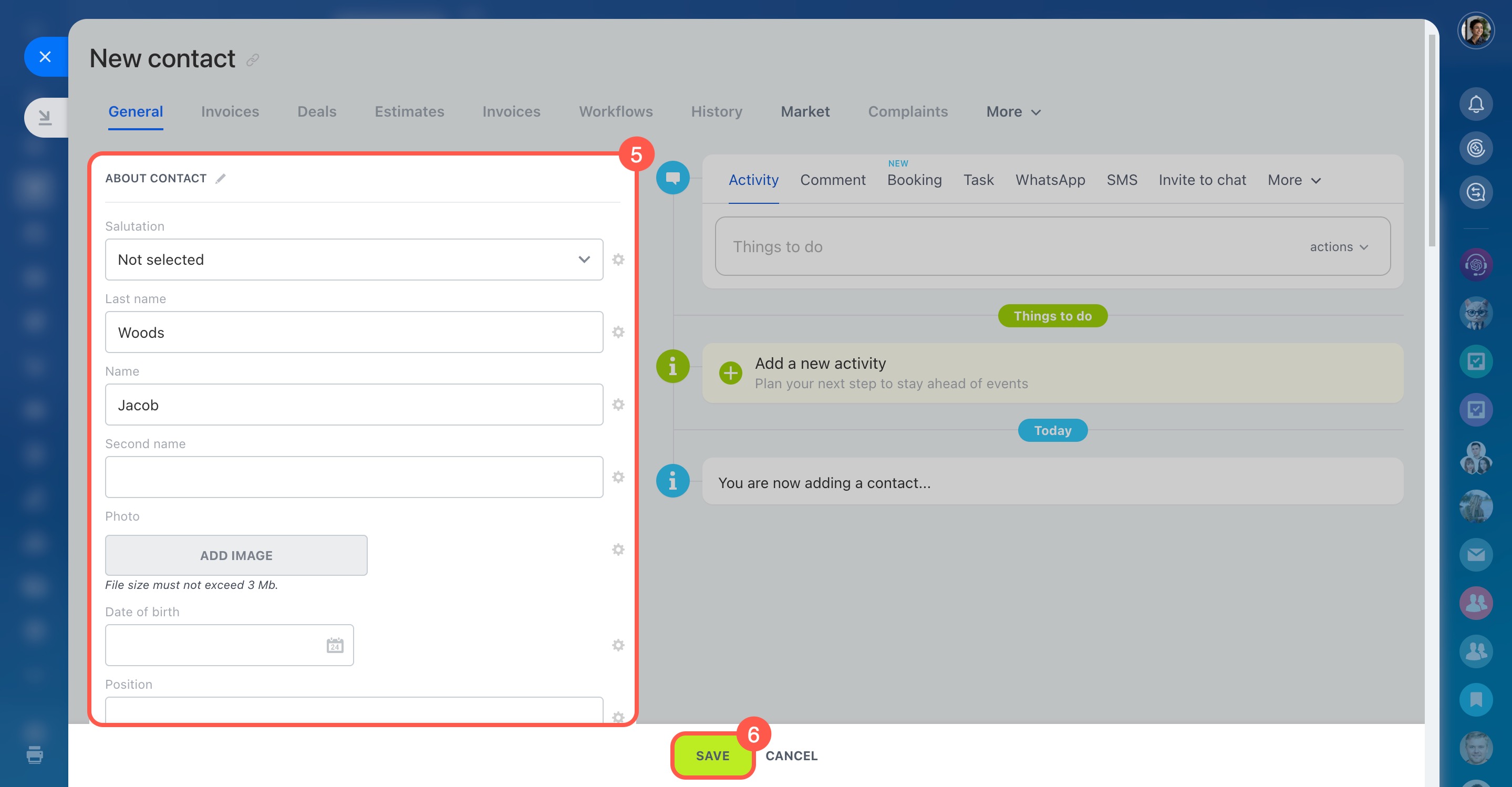
Task: Click the vertical scrollbar of the contact panel
Action: pos(1431,141)
